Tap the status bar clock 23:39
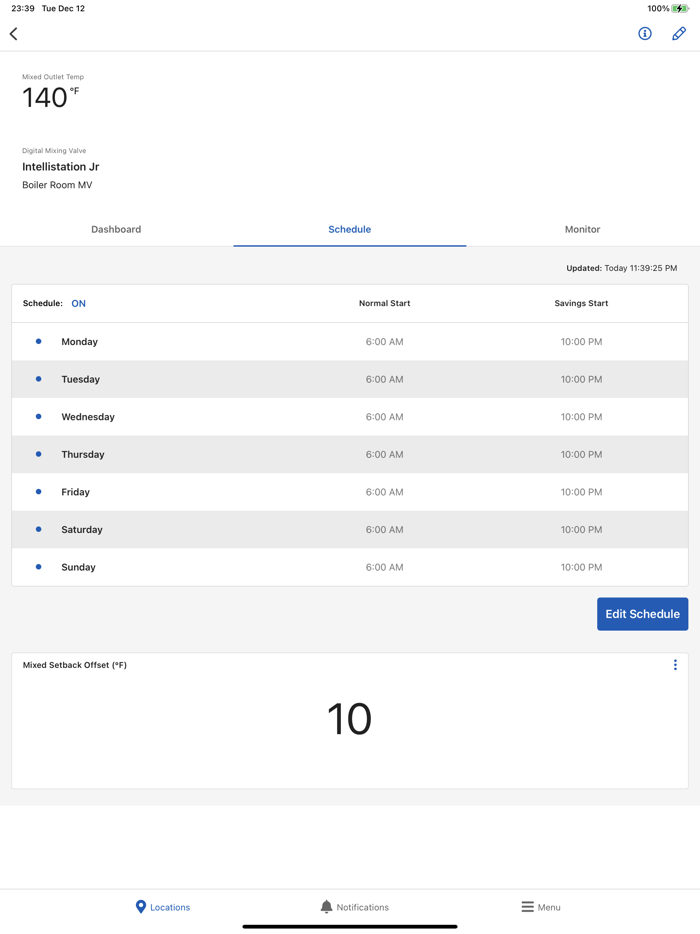 click(x=23, y=8)
